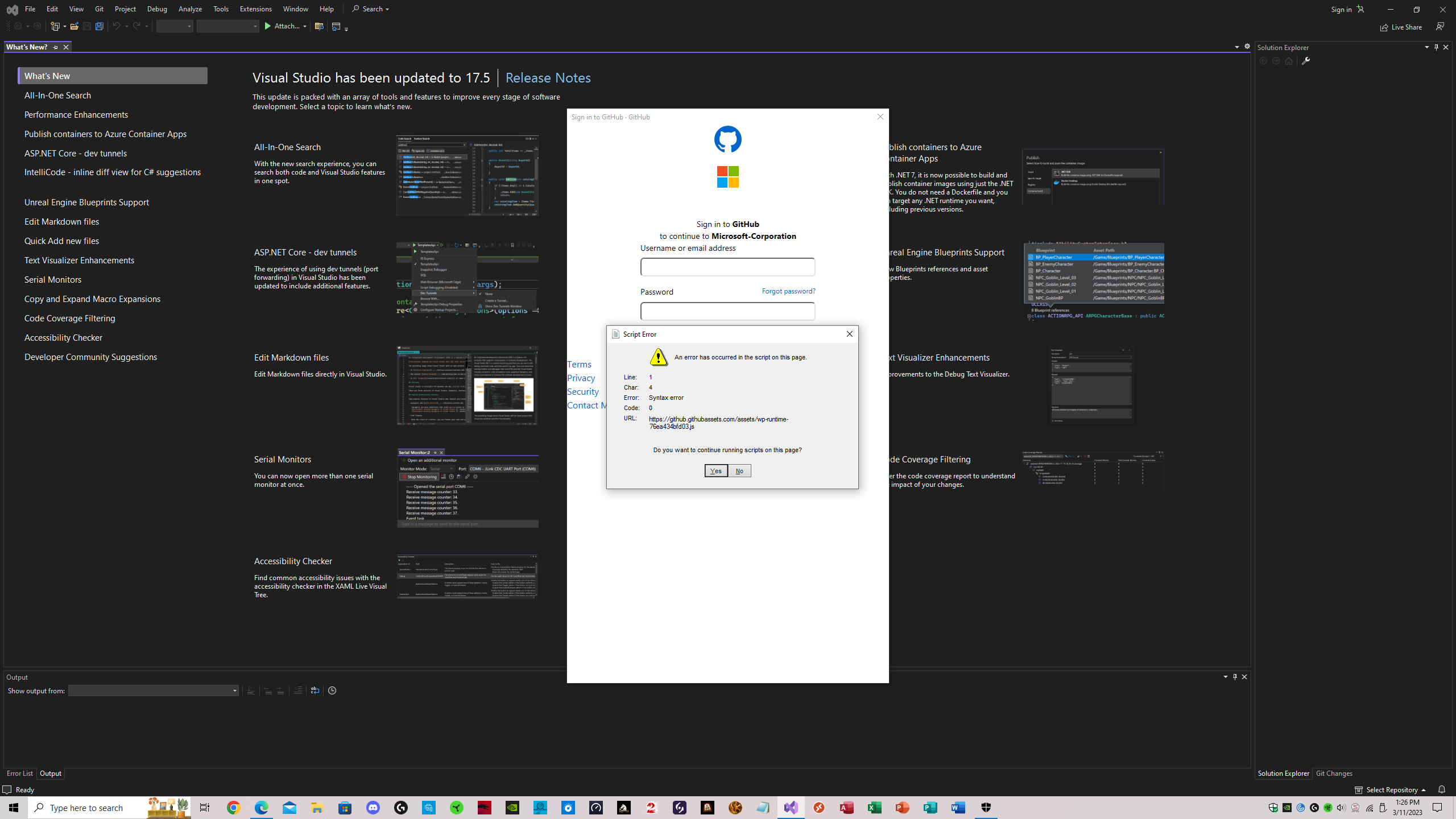Open Microsoft Word from the taskbar
This screenshot has height=819, width=1456.
(958, 808)
